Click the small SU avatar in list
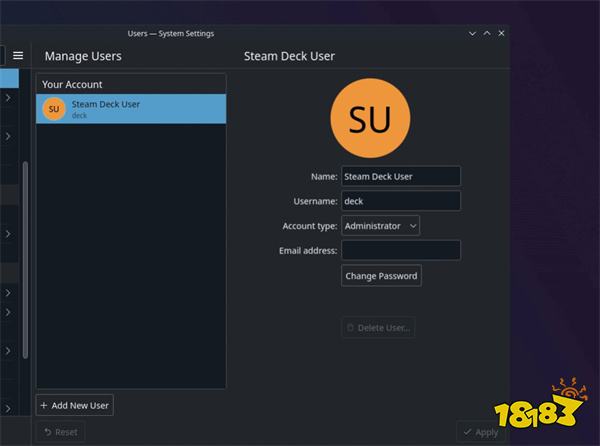 [54, 109]
